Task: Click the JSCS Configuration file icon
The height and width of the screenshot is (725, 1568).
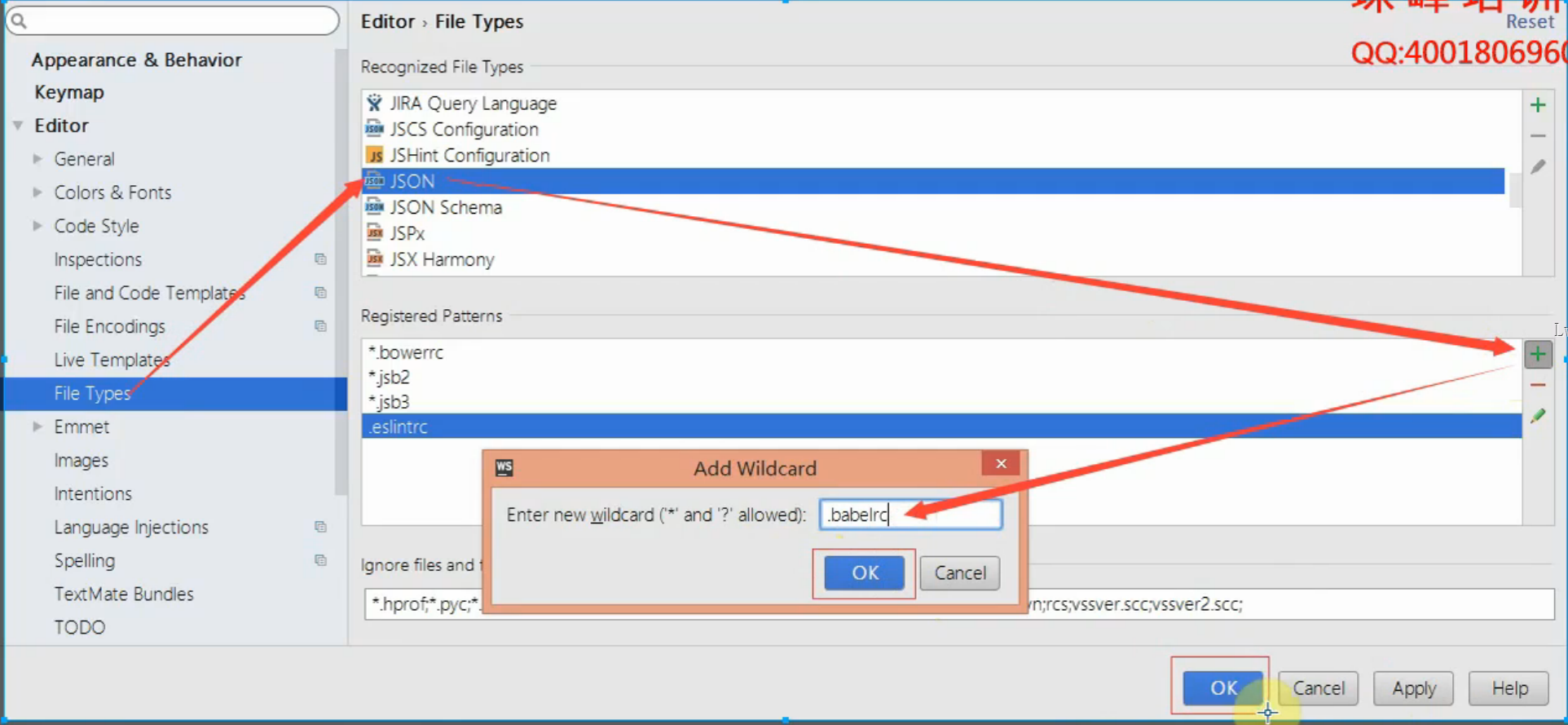Action: [x=374, y=129]
